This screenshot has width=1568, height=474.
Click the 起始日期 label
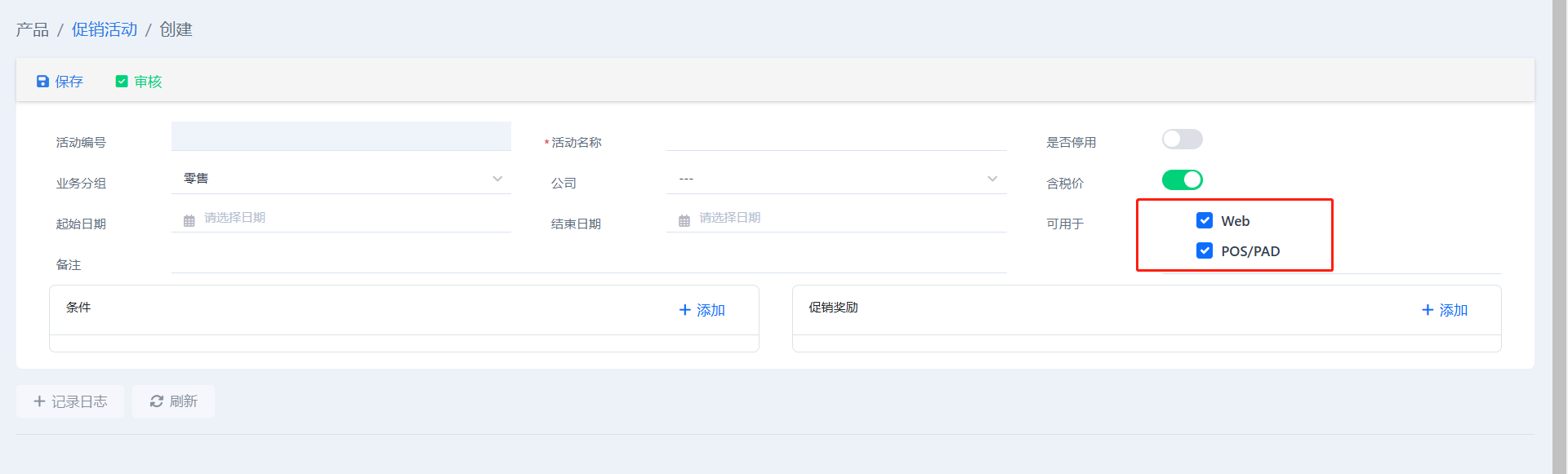click(81, 224)
